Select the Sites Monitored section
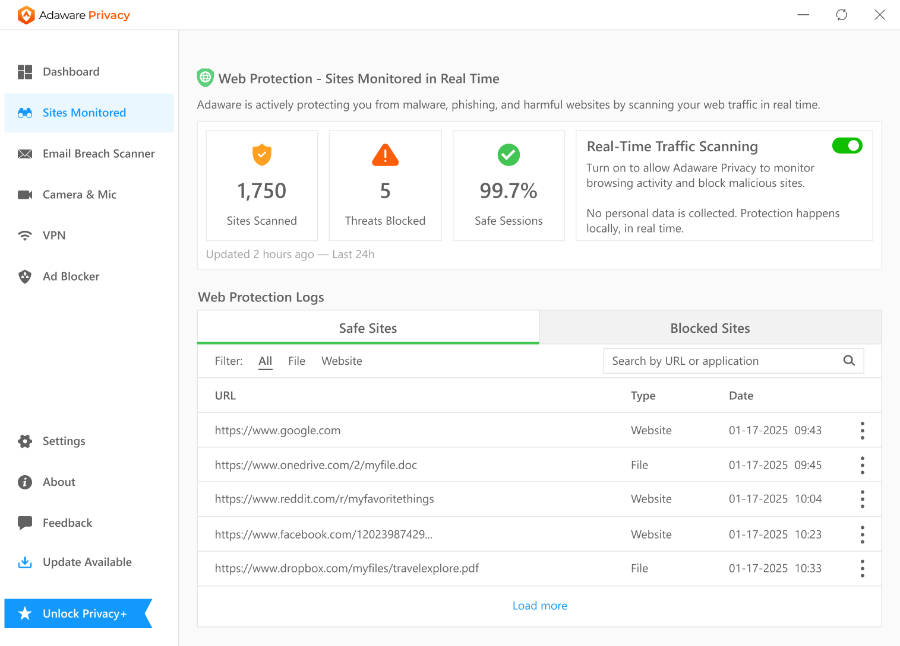 point(83,113)
